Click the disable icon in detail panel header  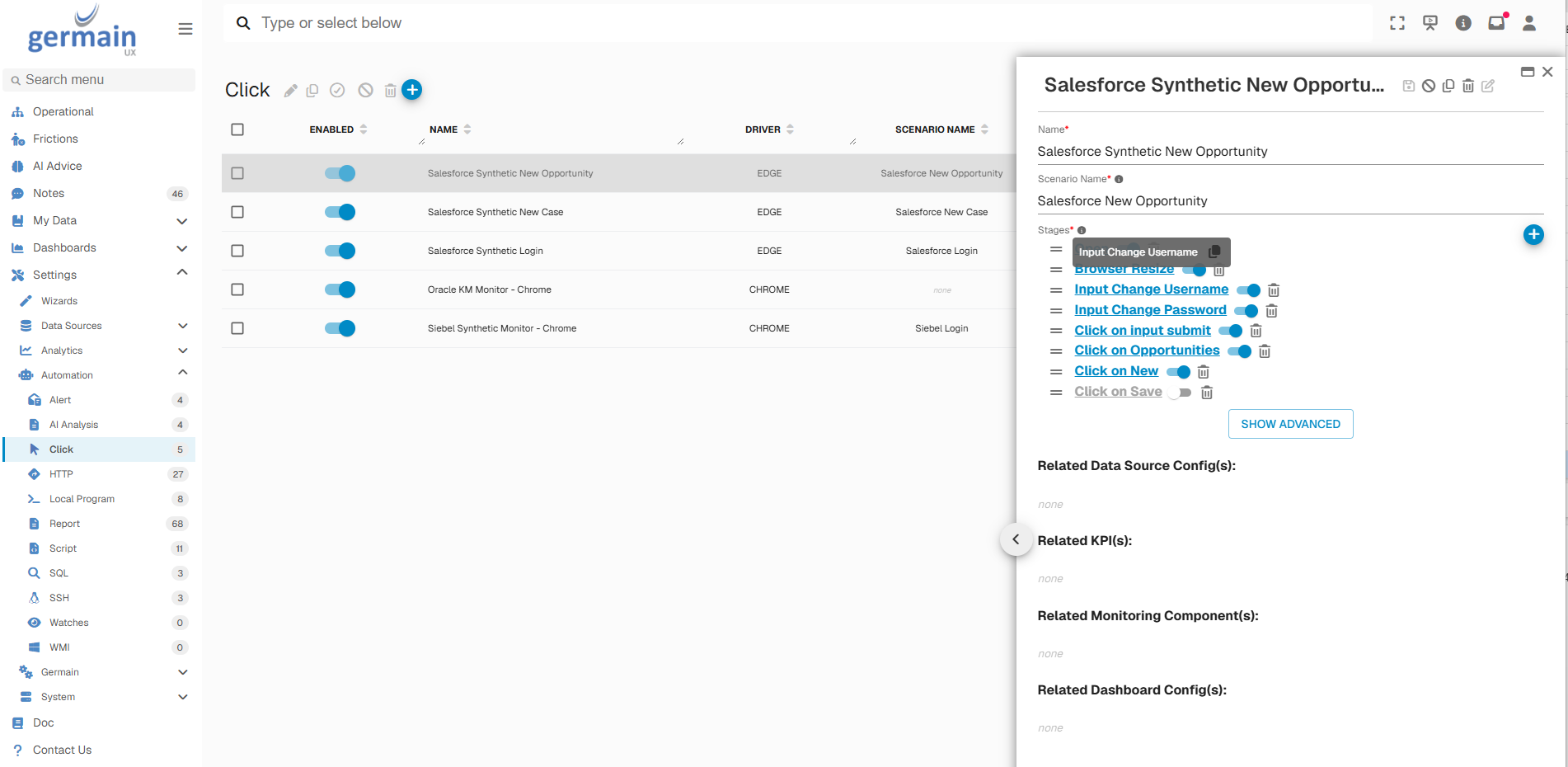coord(1429,86)
